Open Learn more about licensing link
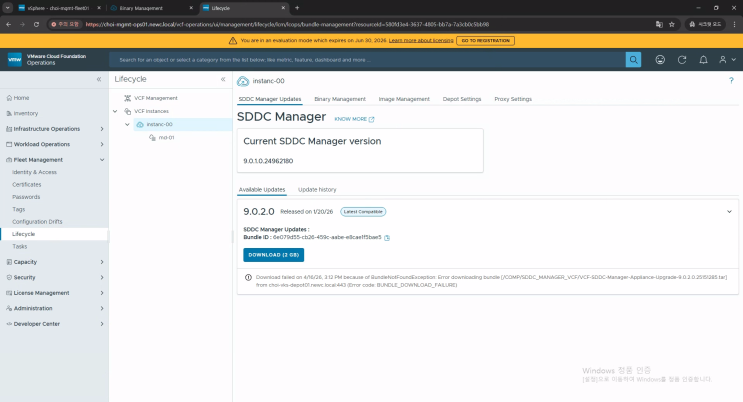 pos(421,41)
